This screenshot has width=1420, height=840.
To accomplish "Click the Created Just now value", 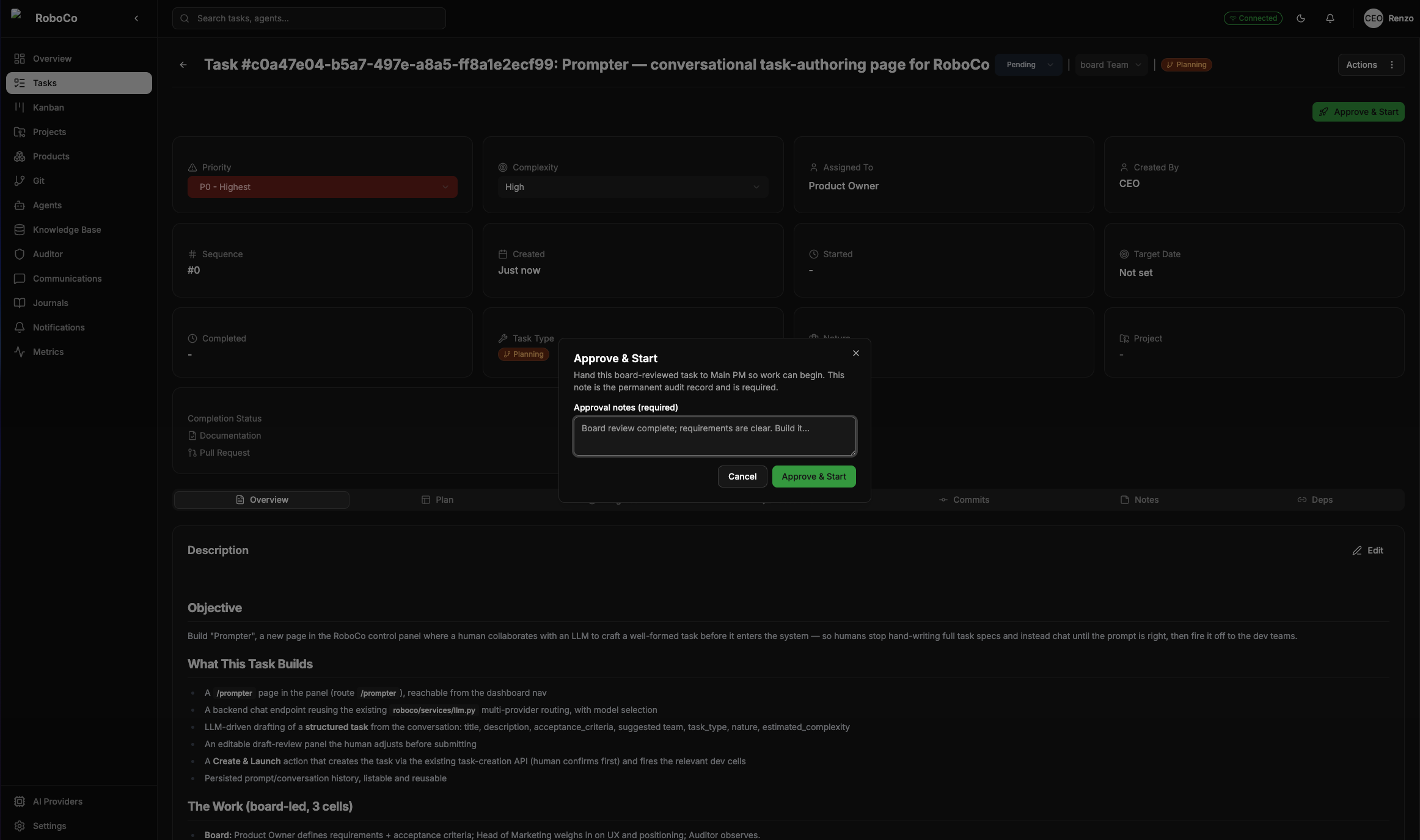I will pyautogui.click(x=519, y=270).
